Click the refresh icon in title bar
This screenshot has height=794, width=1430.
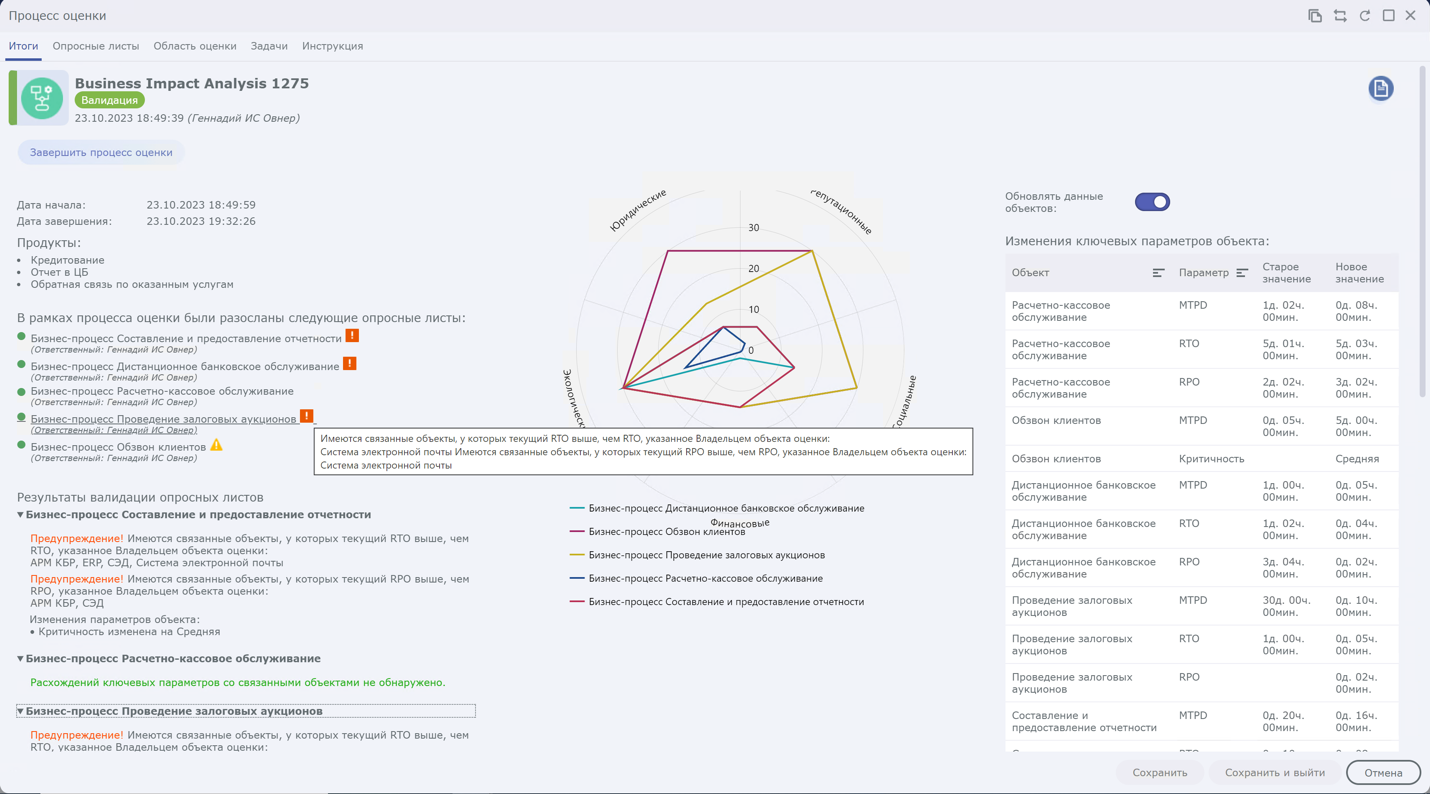(x=1365, y=16)
